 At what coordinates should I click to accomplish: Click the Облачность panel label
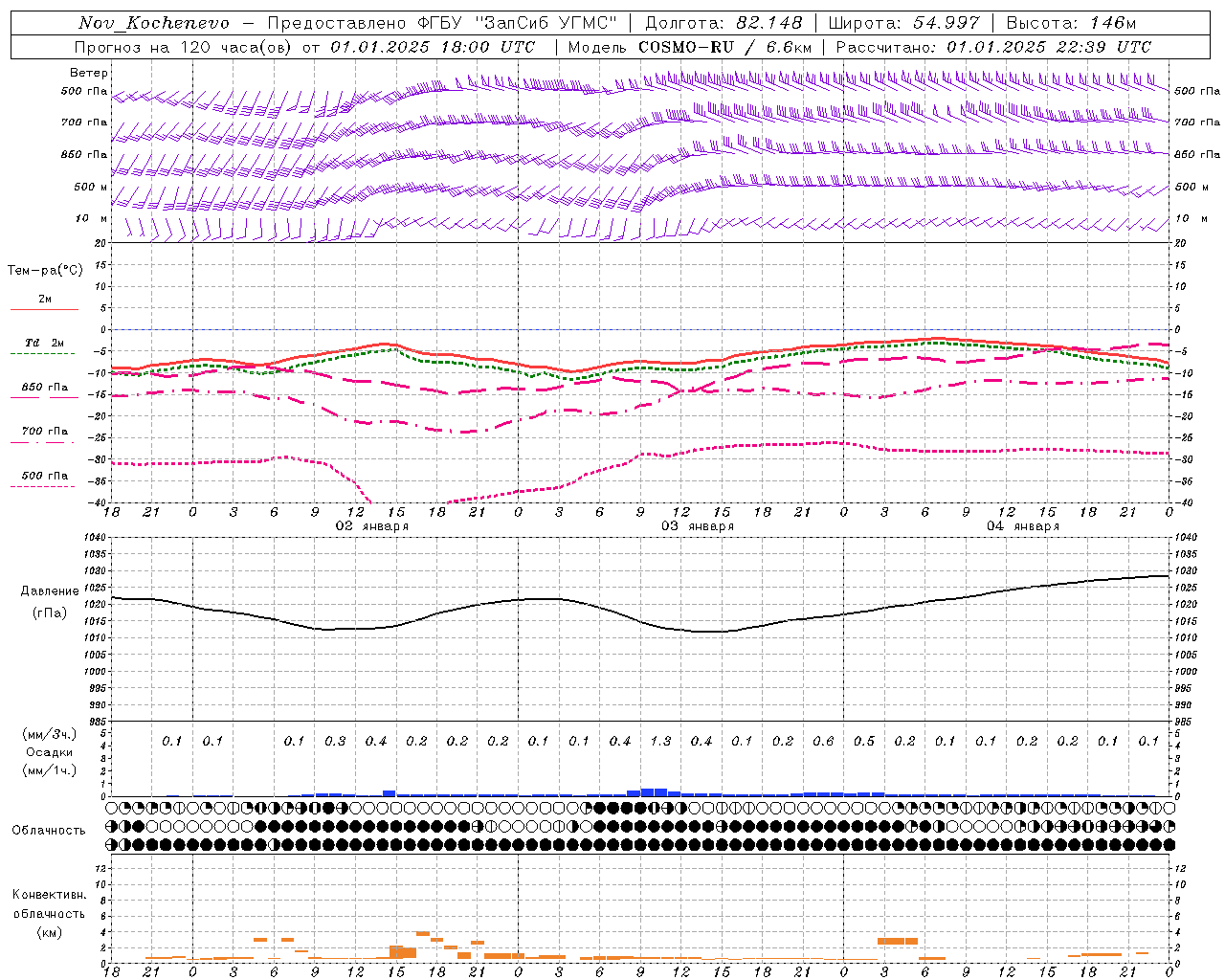49,831
